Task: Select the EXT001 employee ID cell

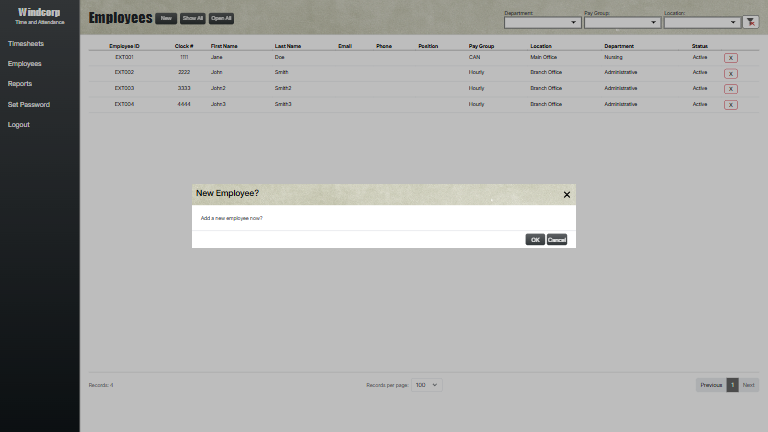Action: pos(124,57)
